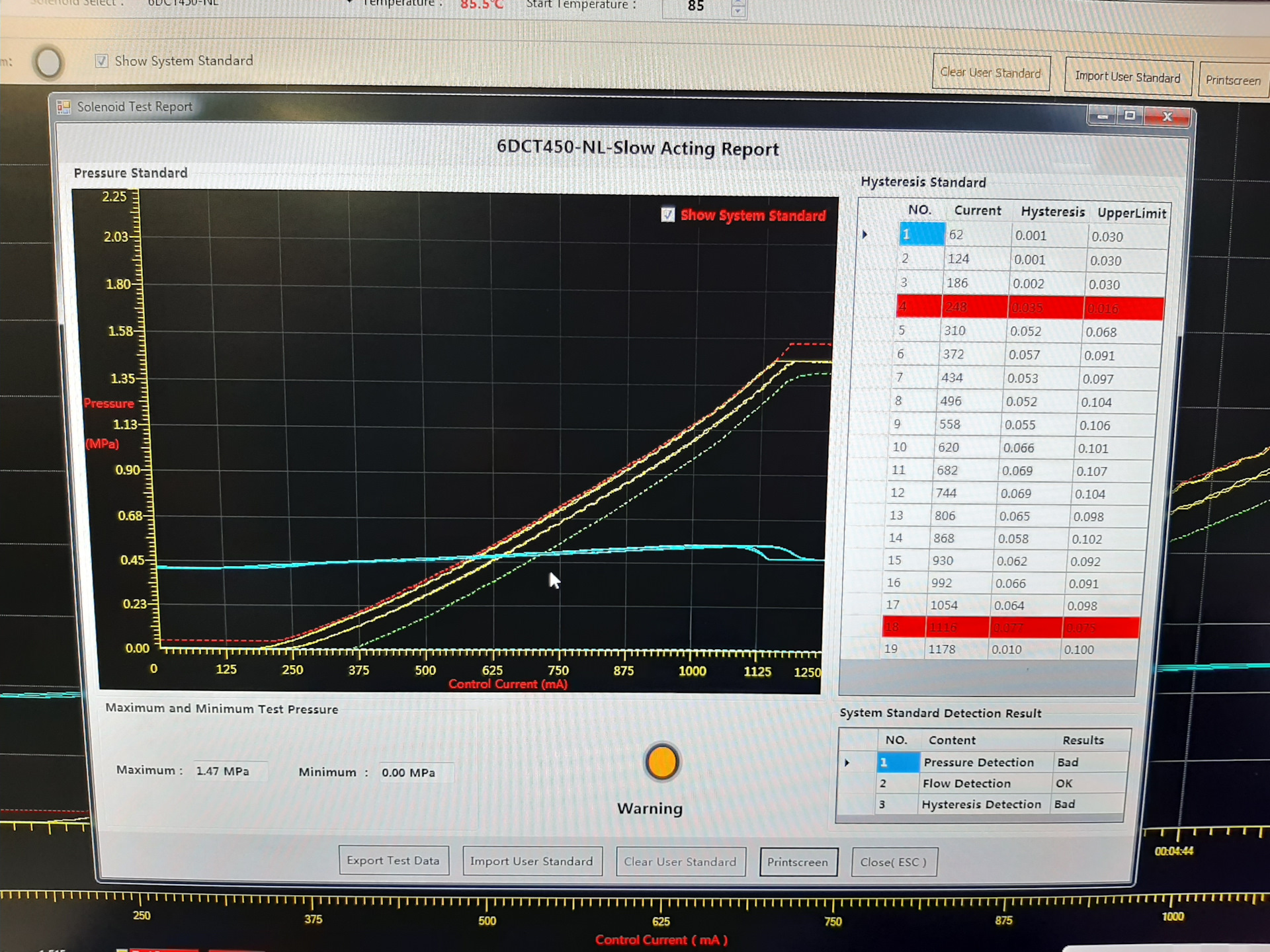Click Import User Standard in report dialog
This screenshot has width=1270, height=952.
pyautogui.click(x=532, y=861)
